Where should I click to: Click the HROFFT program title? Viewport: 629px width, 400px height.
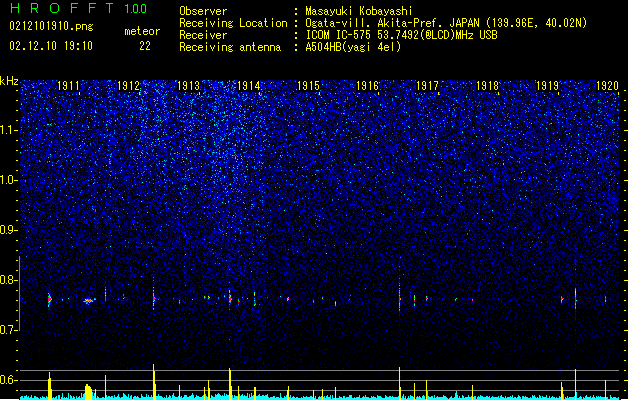tap(62, 8)
